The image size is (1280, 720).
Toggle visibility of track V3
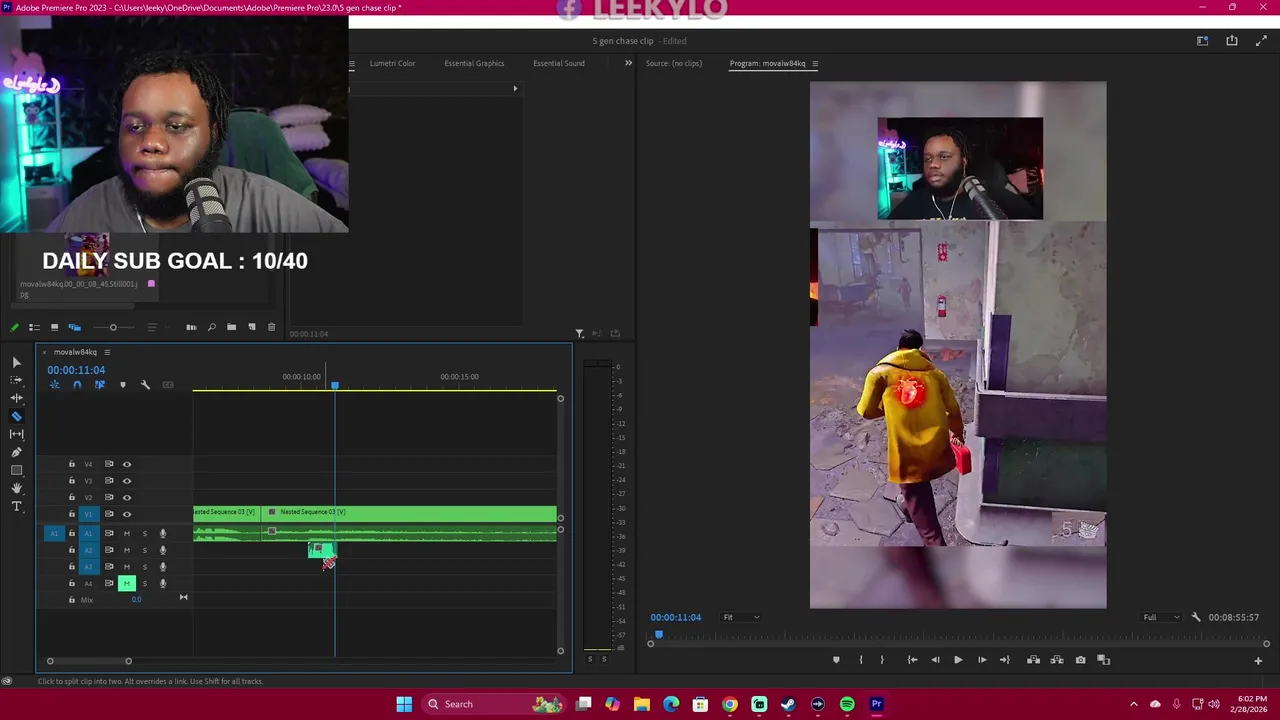pos(127,481)
